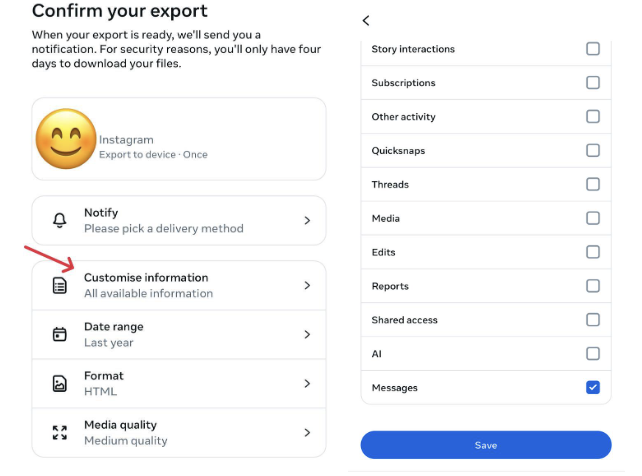Screen dimensions: 642x476
Task: Open Notify options chevron
Action: point(307,220)
